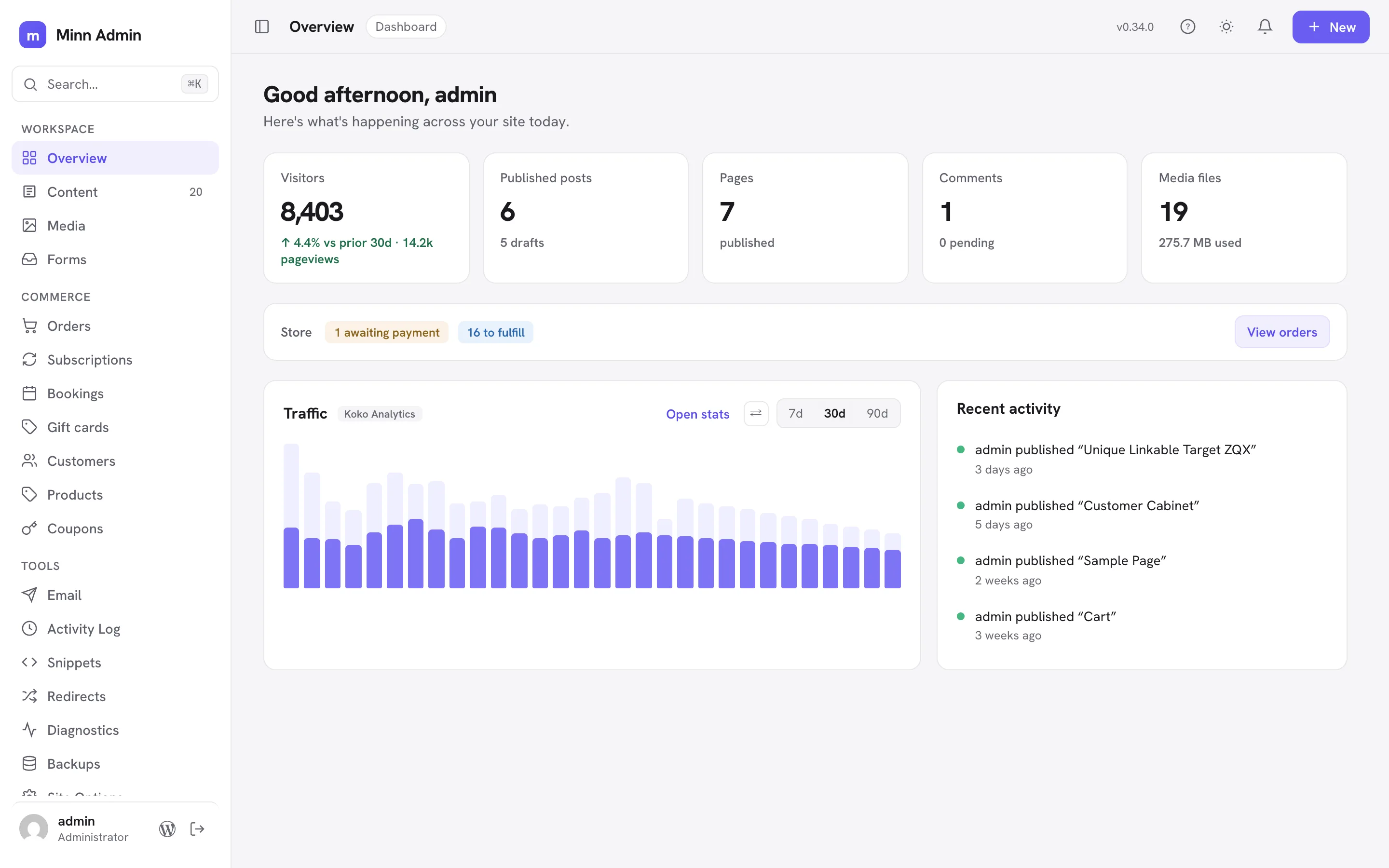The width and height of the screenshot is (1389, 868).
Task: Click the log out icon
Action: (197, 829)
